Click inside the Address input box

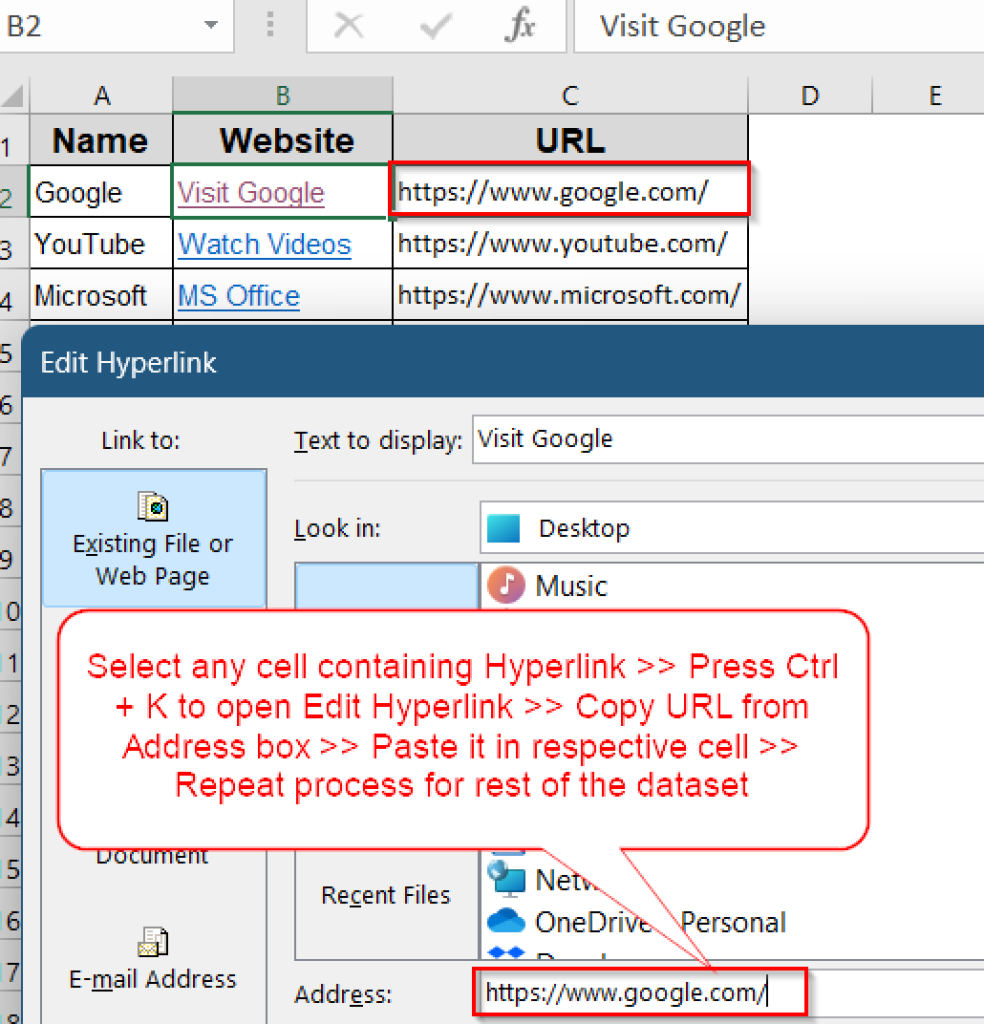tap(640, 993)
